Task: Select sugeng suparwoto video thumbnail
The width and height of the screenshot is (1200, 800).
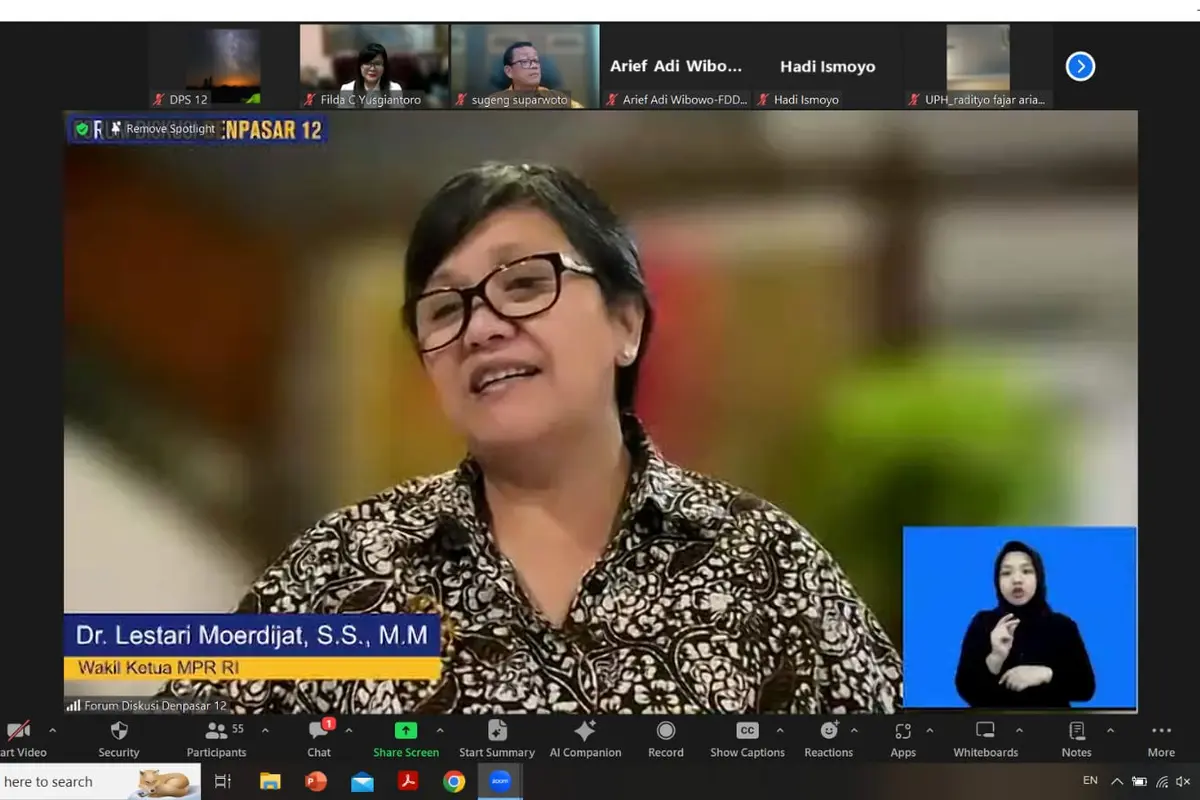Action: [524, 66]
